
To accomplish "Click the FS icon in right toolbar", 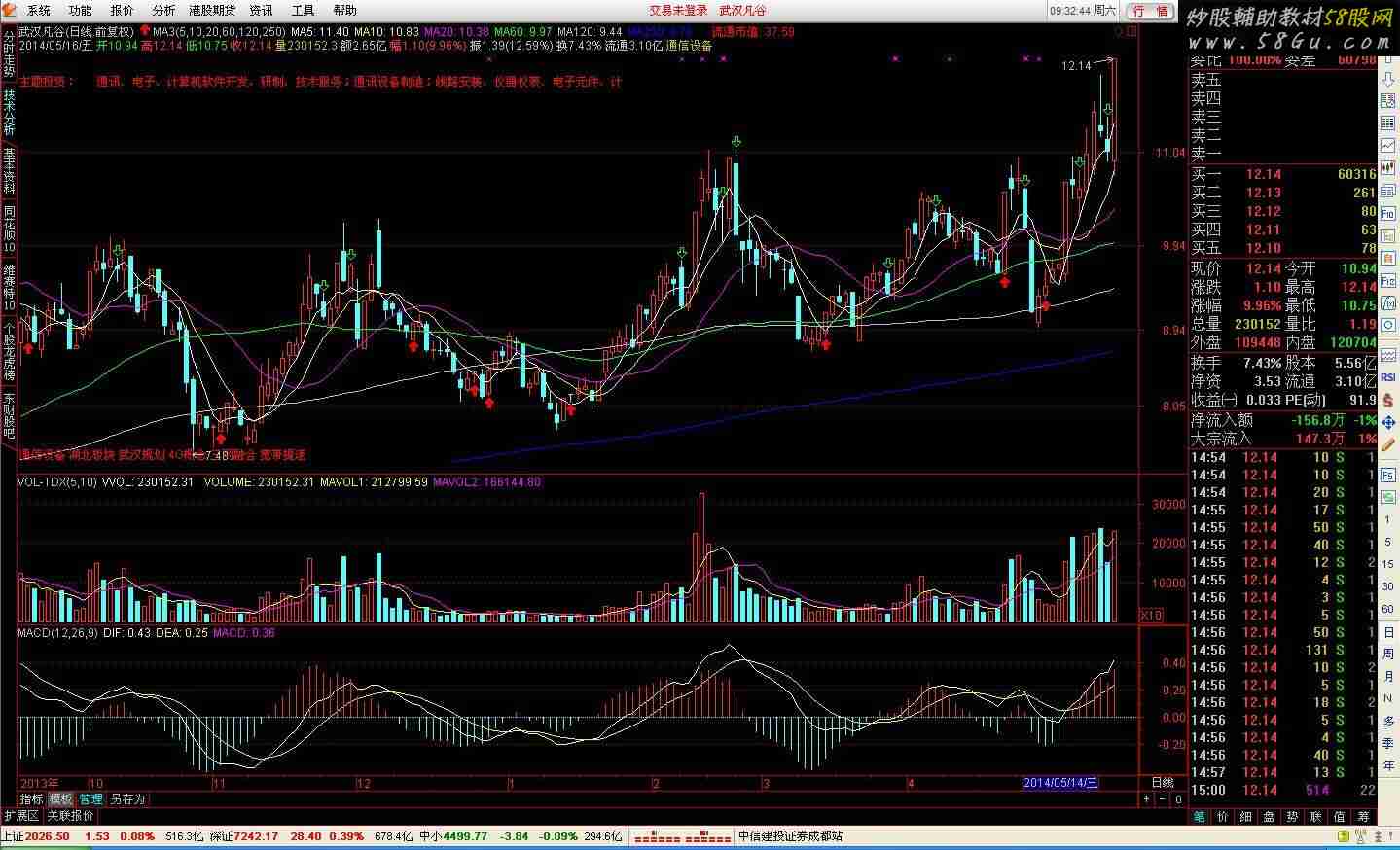I will pyautogui.click(x=1387, y=475).
